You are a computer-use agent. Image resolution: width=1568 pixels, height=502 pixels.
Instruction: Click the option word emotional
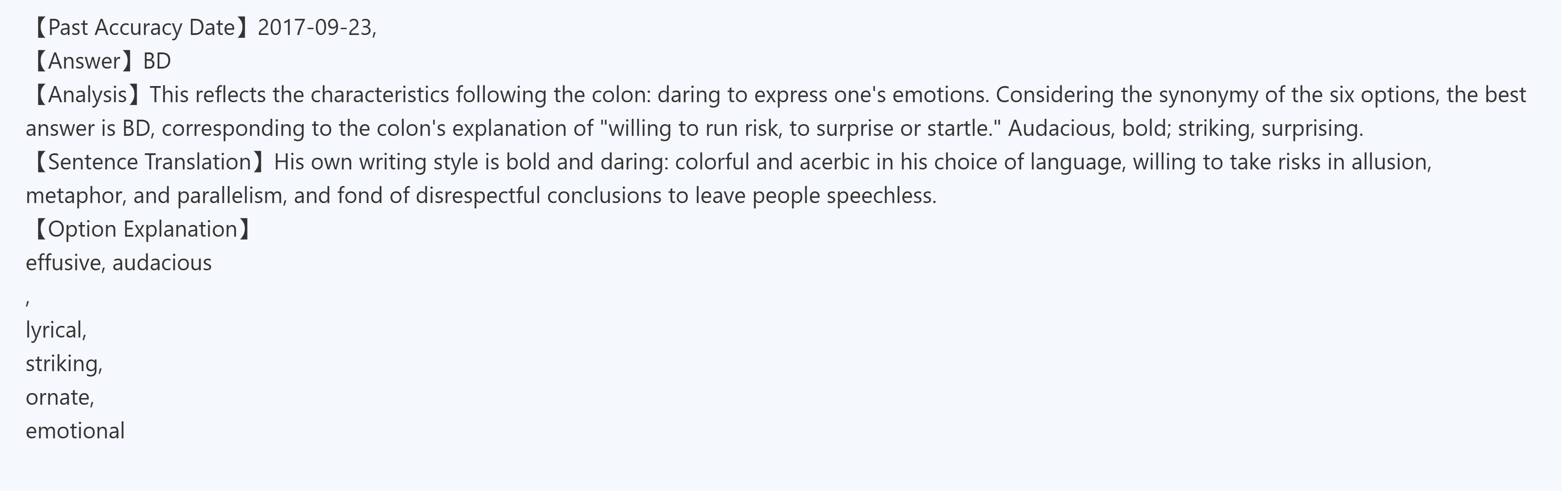coord(75,431)
